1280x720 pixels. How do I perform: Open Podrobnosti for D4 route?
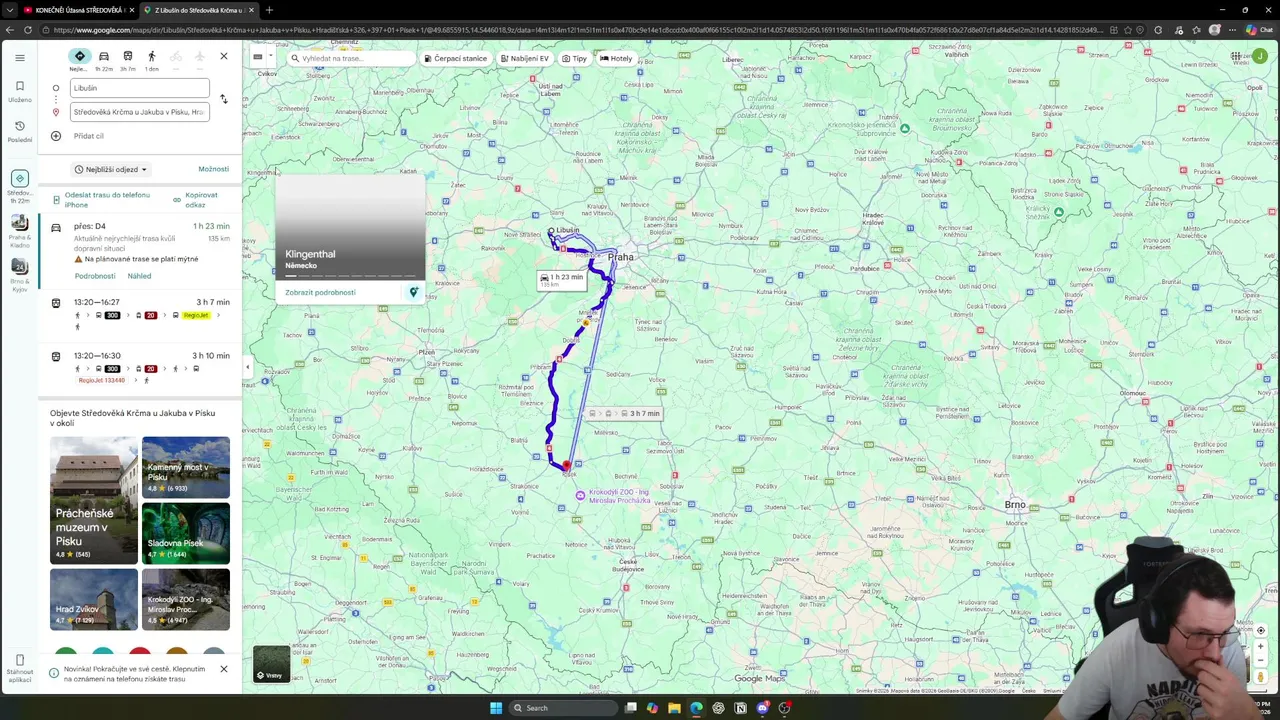[x=95, y=276]
